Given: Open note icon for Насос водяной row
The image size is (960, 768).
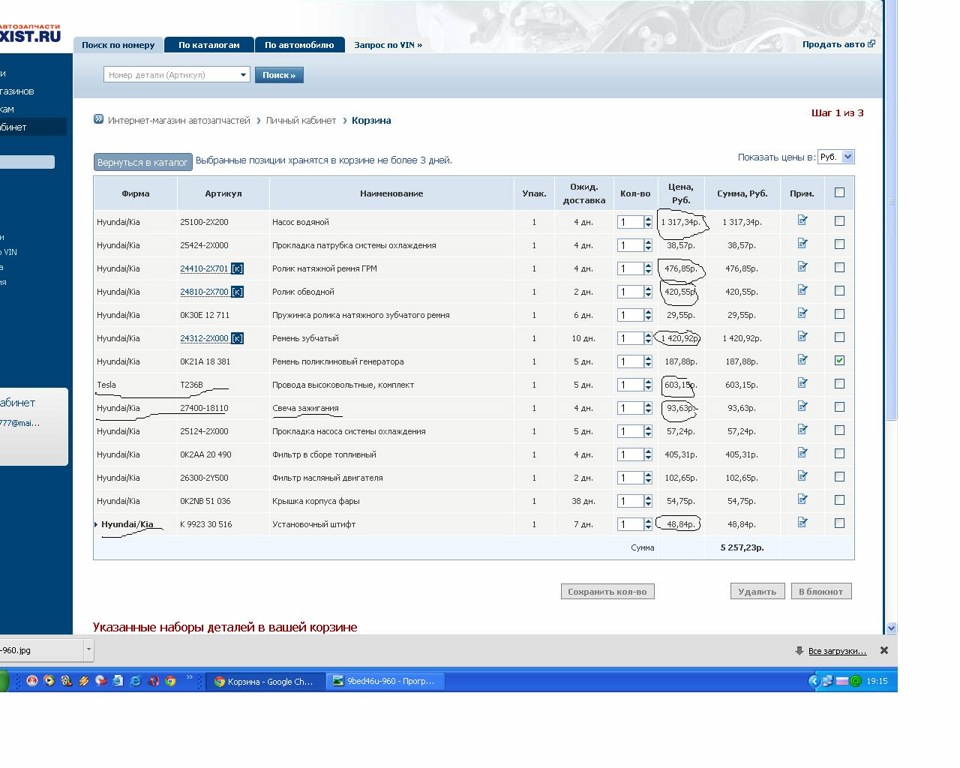Looking at the screenshot, I should pos(802,220).
